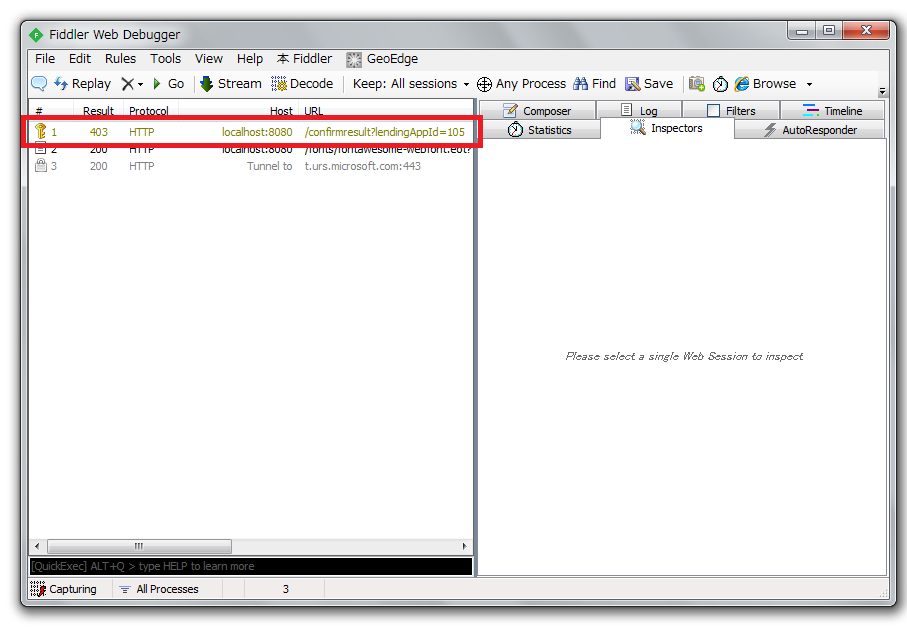Image resolution: width=907 pixels, height=627 pixels.
Task: Switch to the Log tab
Action: click(639, 110)
